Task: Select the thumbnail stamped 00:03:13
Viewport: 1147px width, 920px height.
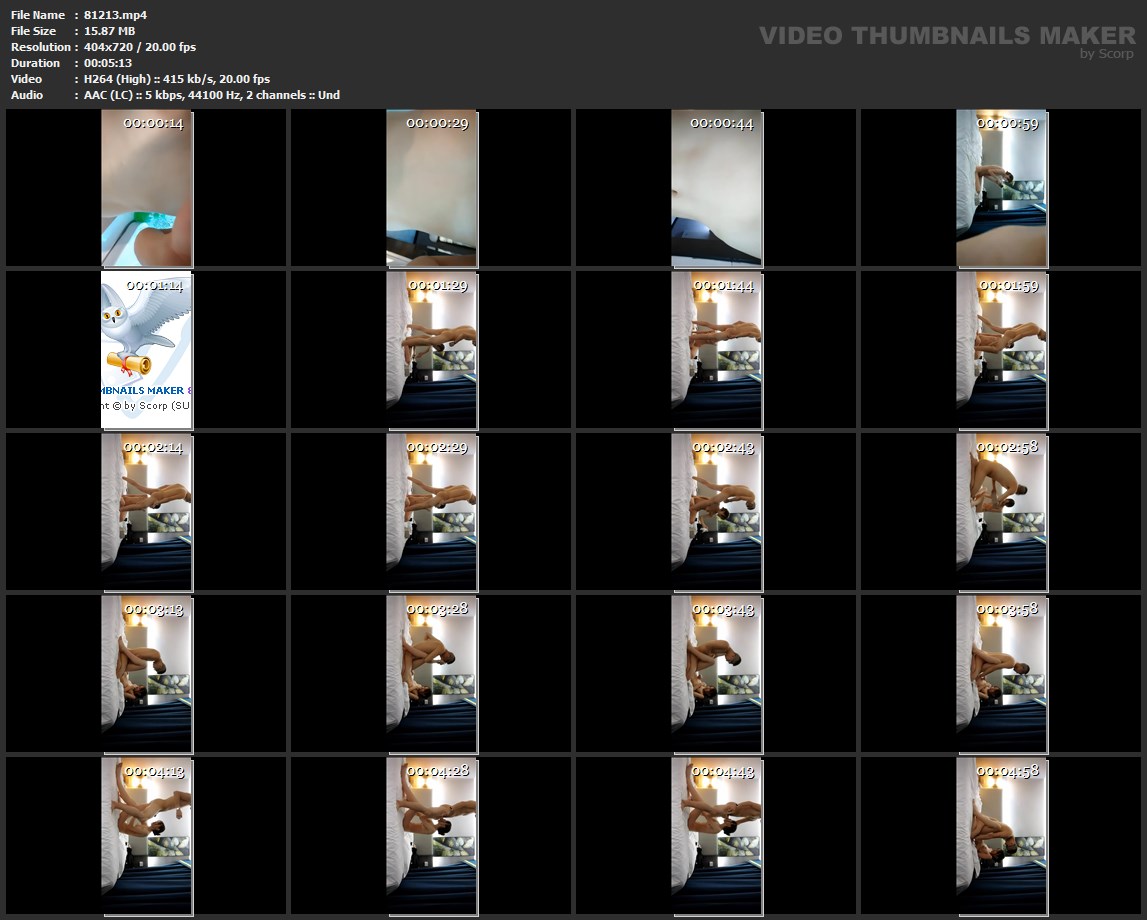Action: pos(146,674)
